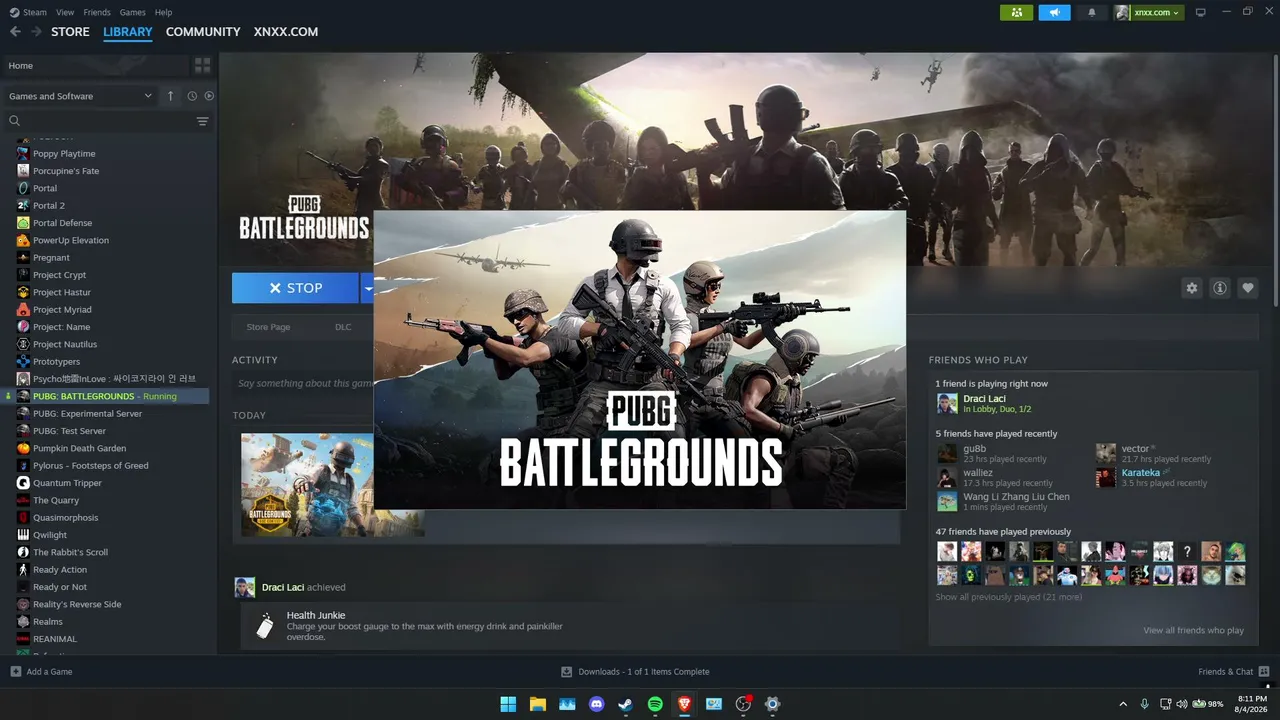
Task: Select REANIMAL in the game list
Action: pyautogui.click(x=55, y=639)
